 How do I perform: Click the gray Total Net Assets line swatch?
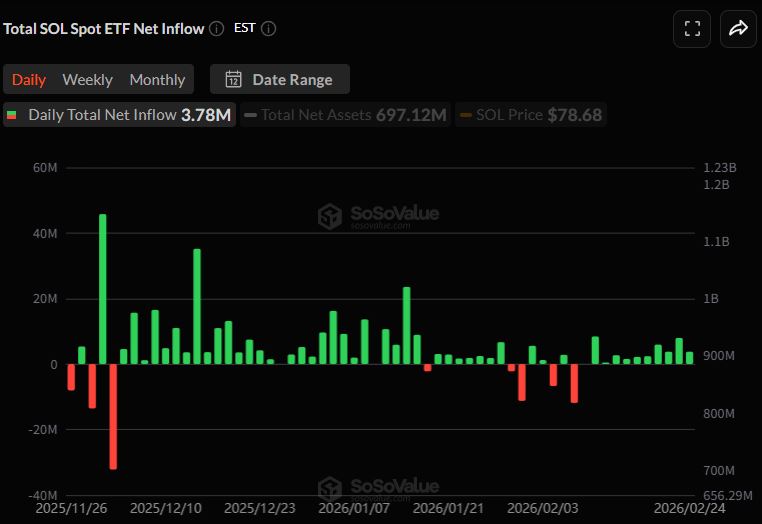click(250, 115)
